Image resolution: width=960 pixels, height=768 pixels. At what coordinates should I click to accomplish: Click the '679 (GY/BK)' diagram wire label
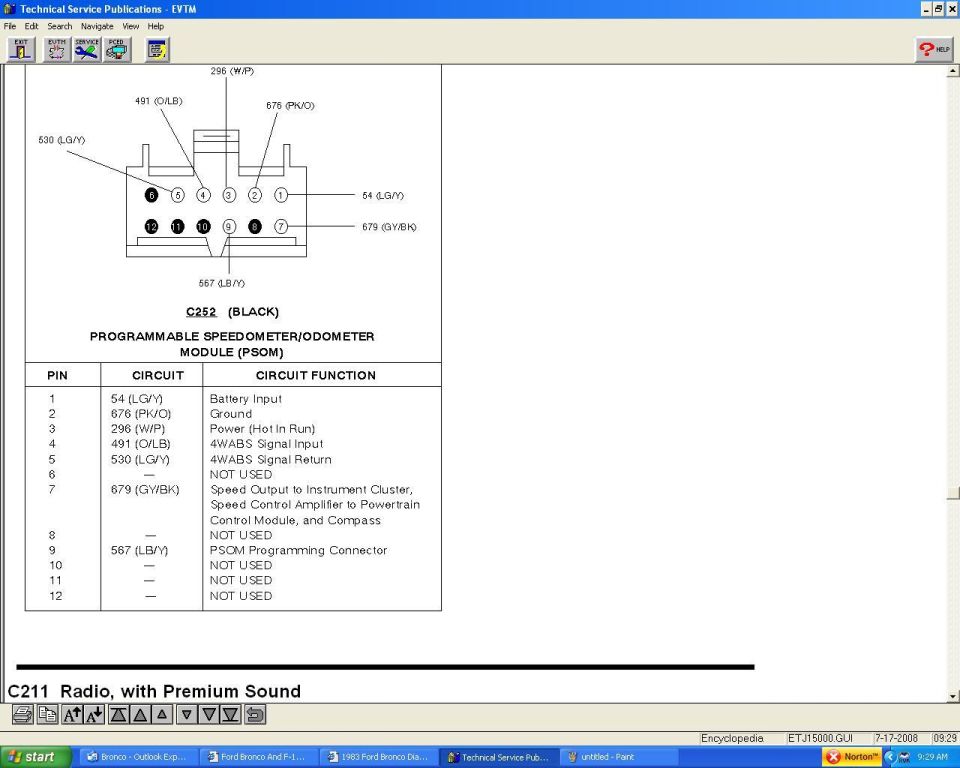389,227
